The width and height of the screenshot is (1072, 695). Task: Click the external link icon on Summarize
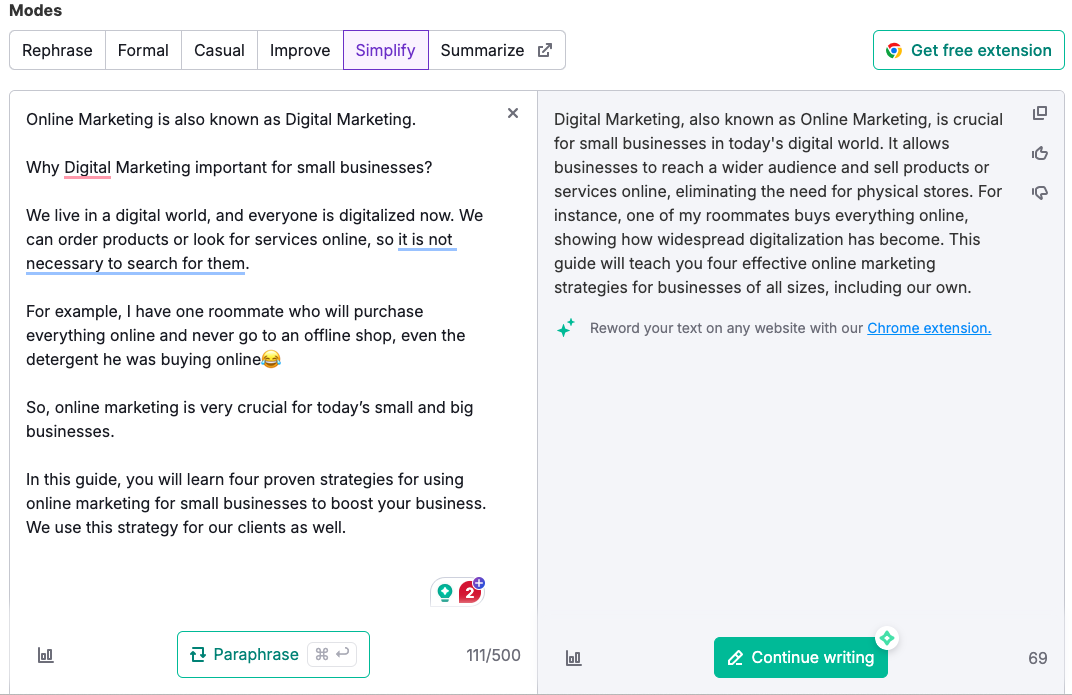(543, 49)
